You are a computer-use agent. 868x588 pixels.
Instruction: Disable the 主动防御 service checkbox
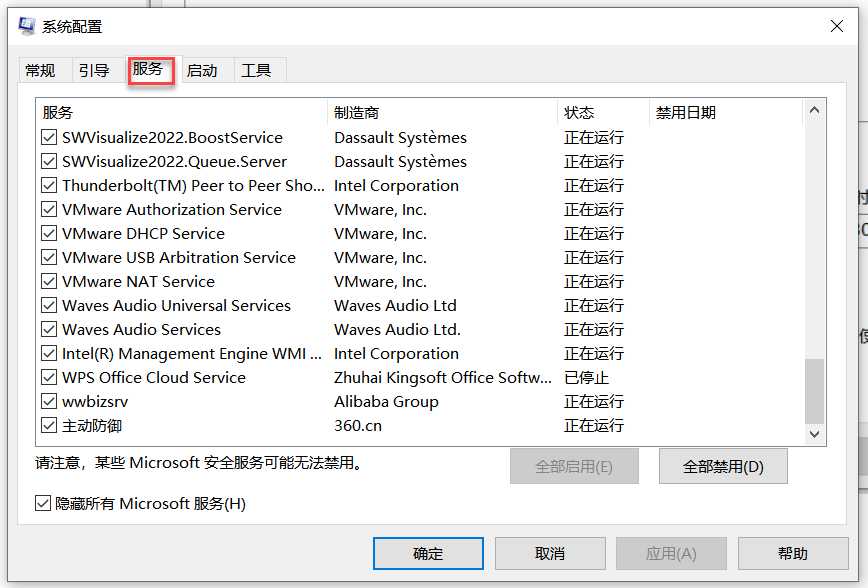(x=48, y=425)
